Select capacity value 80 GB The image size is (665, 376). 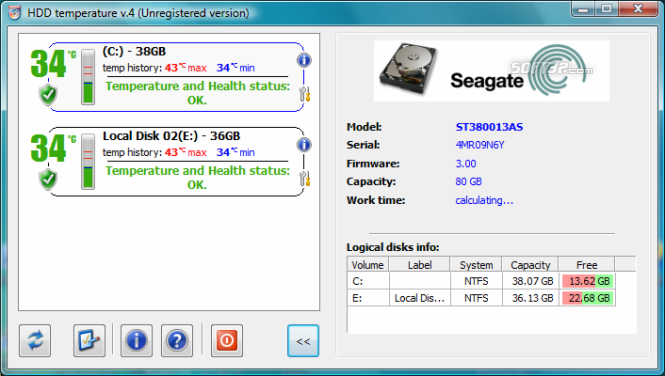[x=468, y=181]
